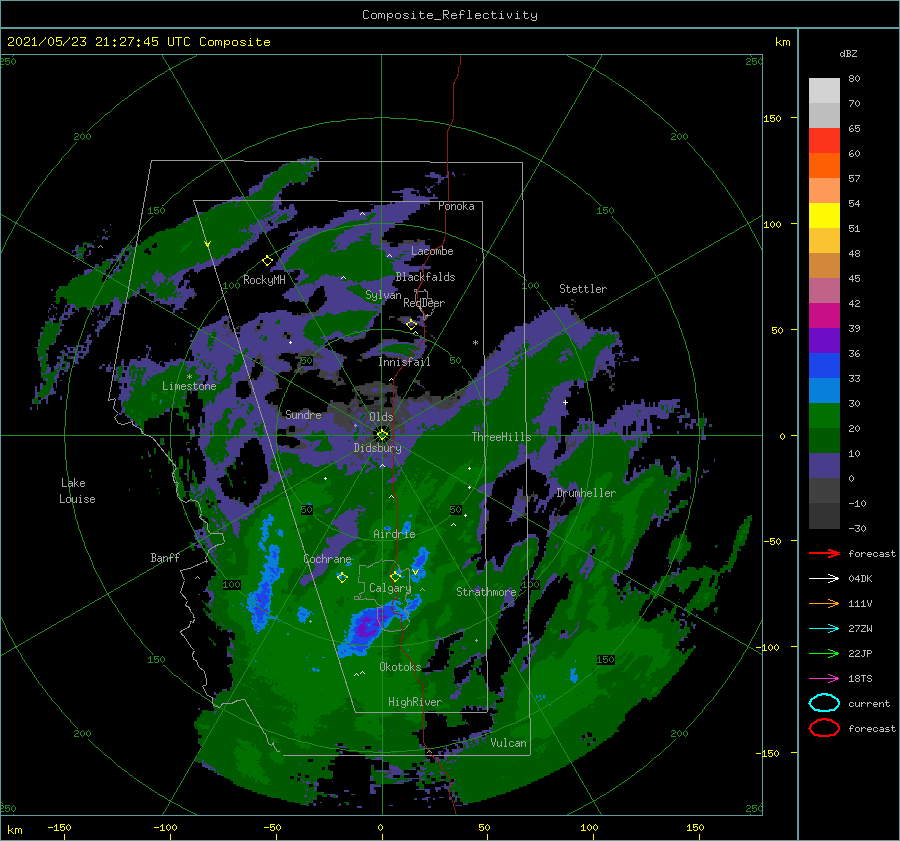Click the Olds town label
Viewport: 900px width, 841px height.
click(381, 417)
